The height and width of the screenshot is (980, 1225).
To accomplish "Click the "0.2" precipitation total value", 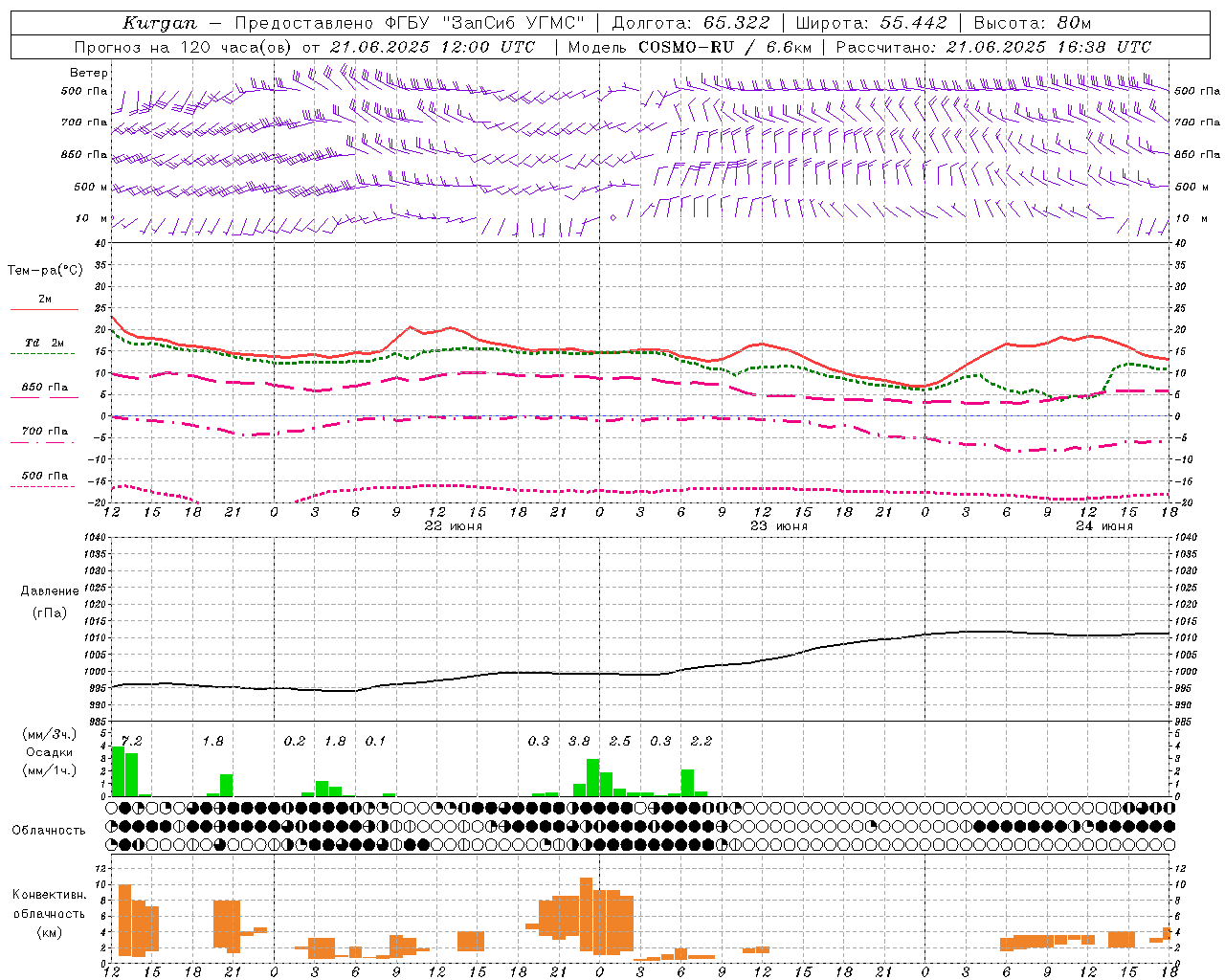I will [x=295, y=742].
